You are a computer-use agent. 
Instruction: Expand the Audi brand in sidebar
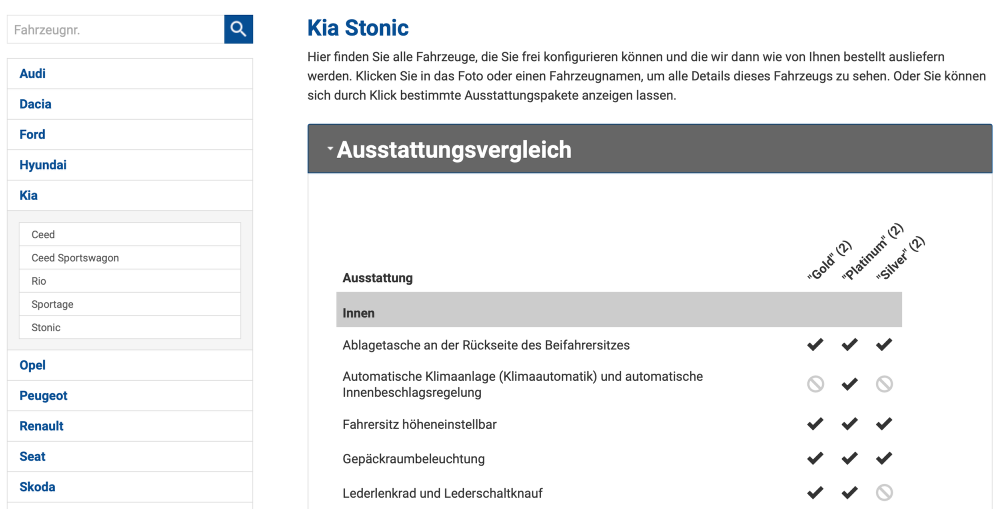[33, 74]
